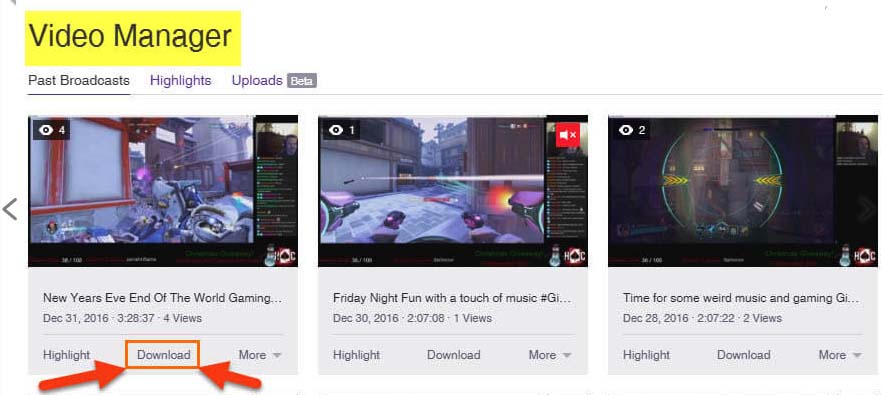Open title New Years Eve End Of The World Gaming
The image size is (883, 395).
[162, 298]
